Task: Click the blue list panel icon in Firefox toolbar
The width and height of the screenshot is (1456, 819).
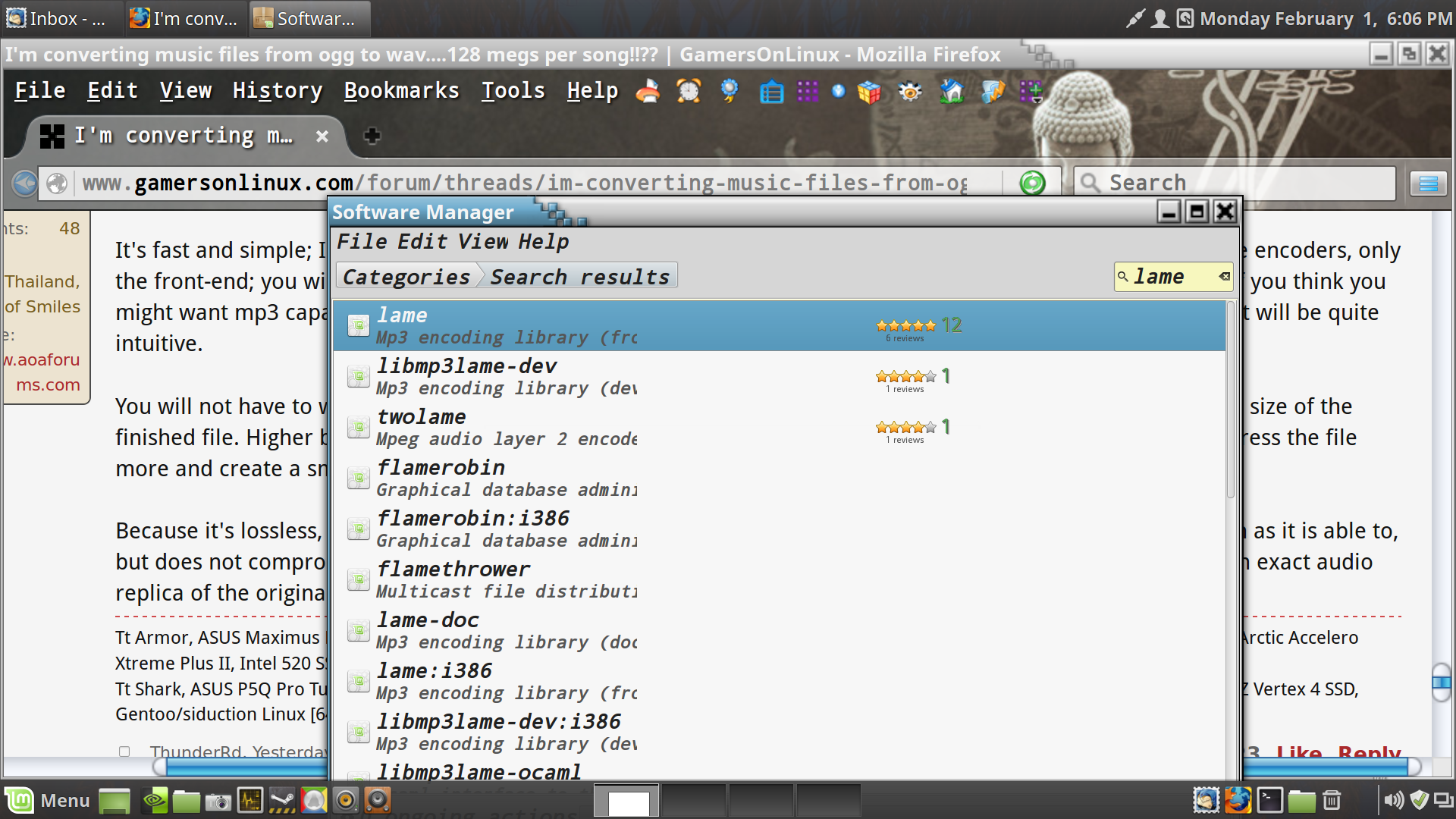Action: 771,92
